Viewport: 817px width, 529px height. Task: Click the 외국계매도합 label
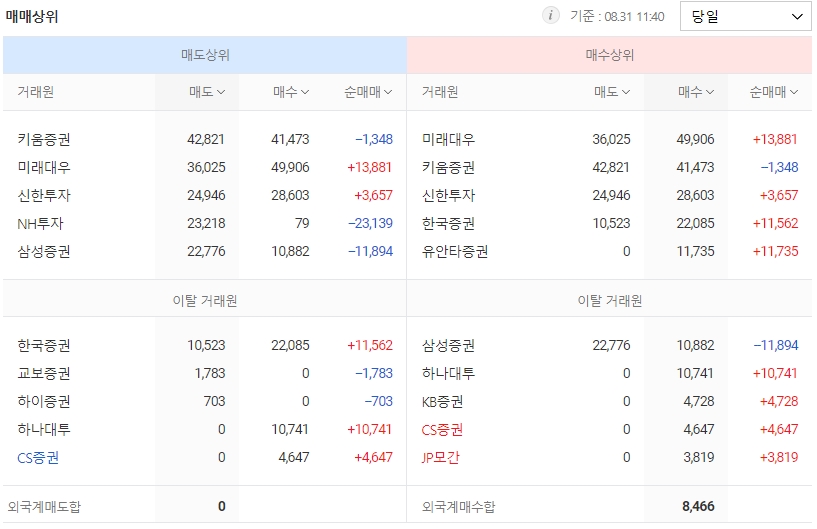[x=44, y=507]
